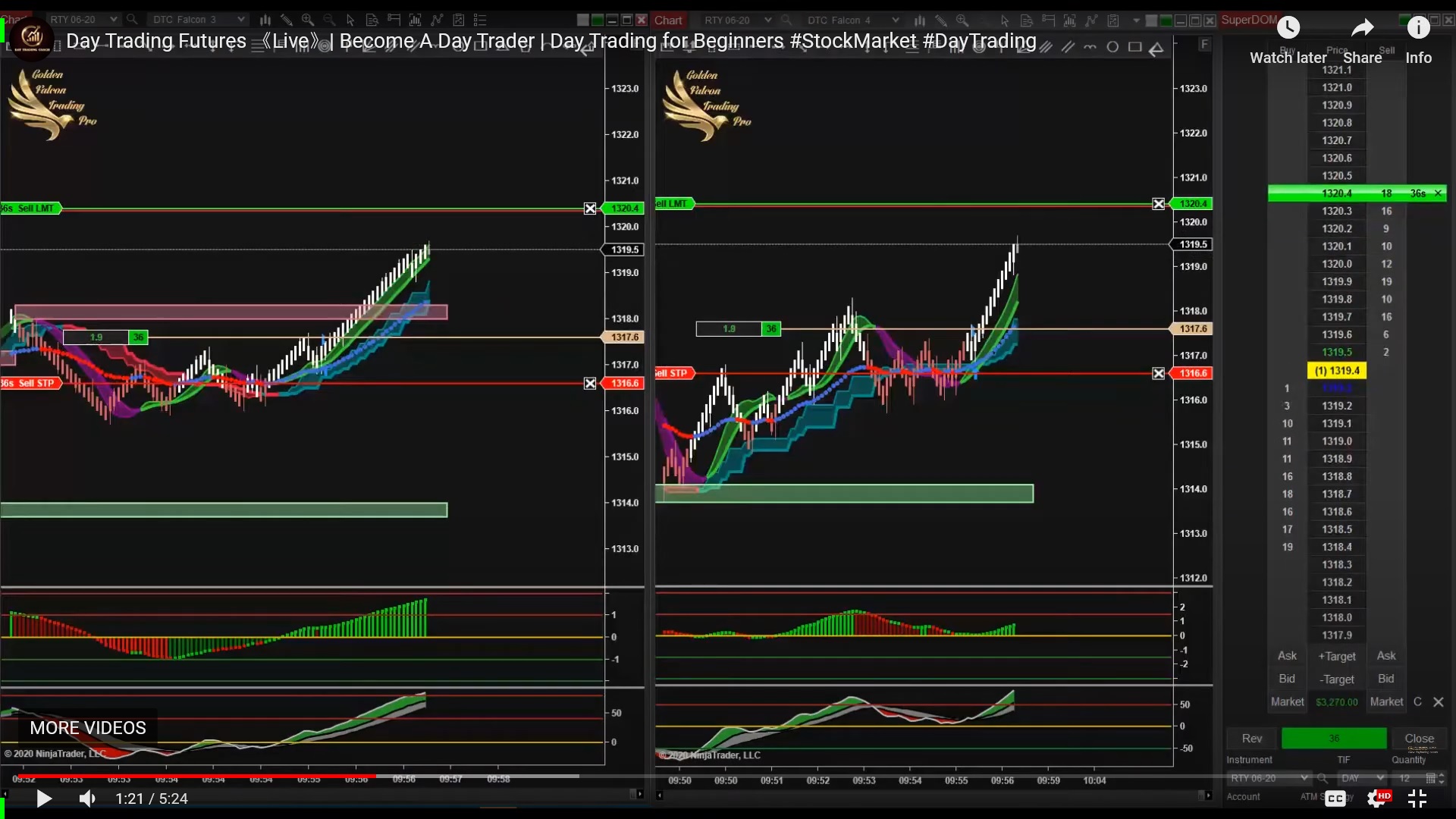This screenshot has width=1456, height=819.
Task: Click the +Target button
Action: (1337, 657)
